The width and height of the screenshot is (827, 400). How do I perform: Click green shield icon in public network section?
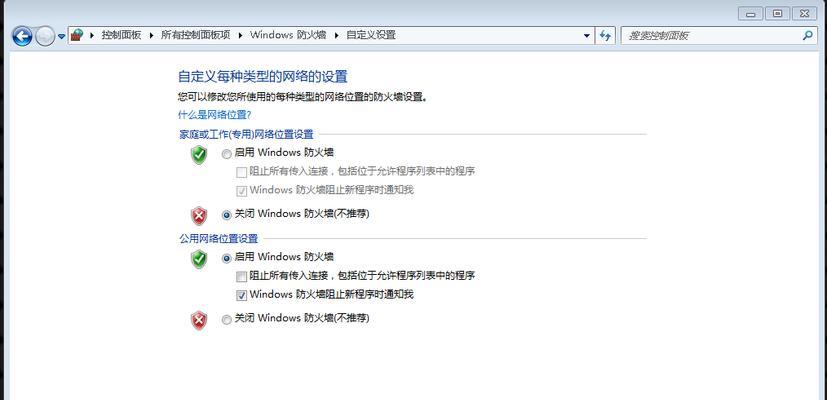pos(199,259)
